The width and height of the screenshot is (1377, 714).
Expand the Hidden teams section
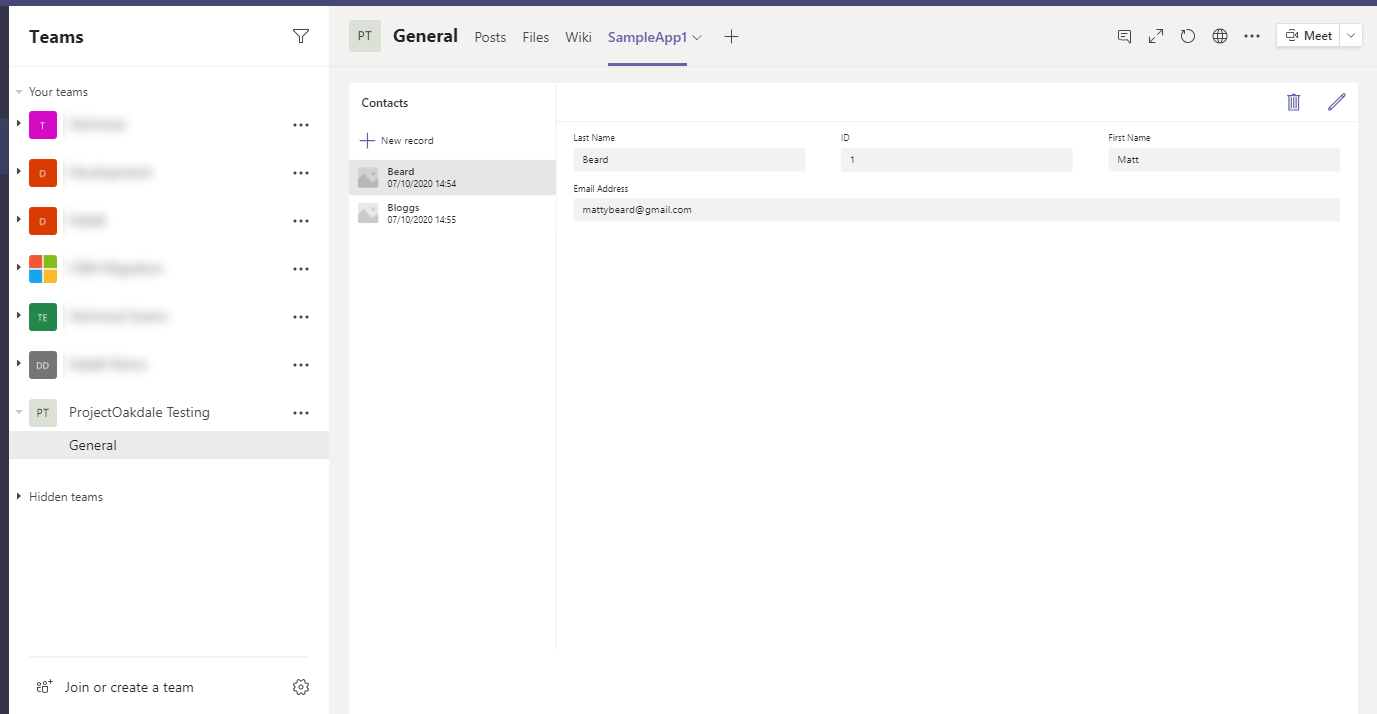pyautogui.click(x=19, y=497)
